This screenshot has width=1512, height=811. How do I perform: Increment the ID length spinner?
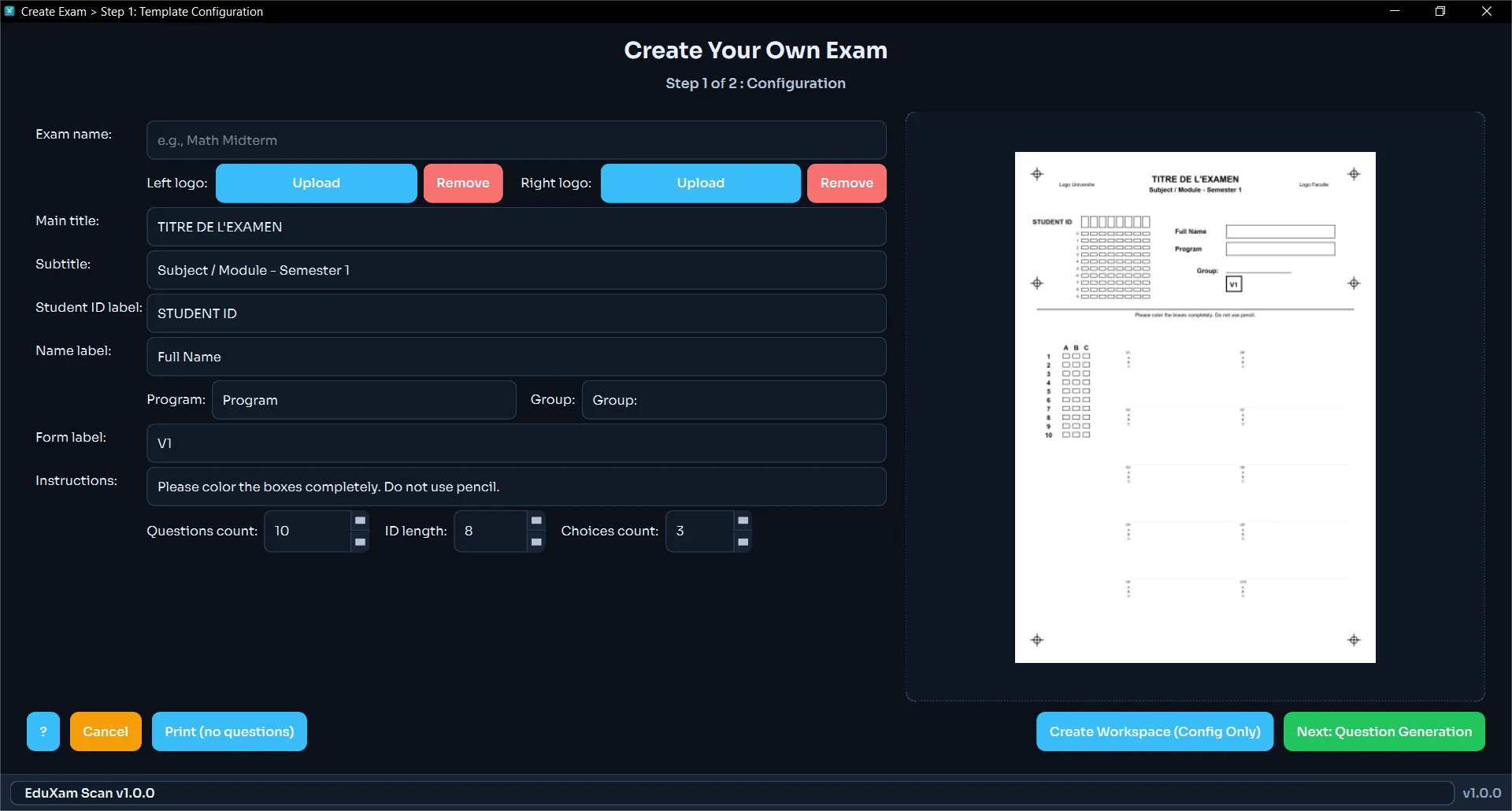click(536, 520)
